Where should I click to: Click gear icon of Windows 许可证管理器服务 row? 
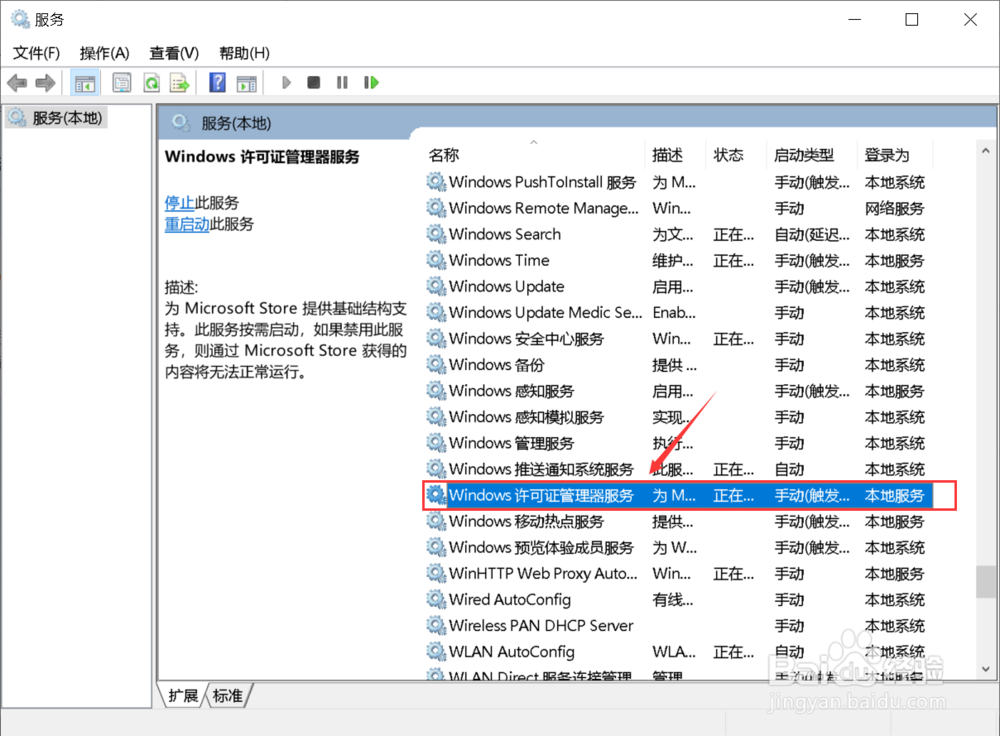436,495
